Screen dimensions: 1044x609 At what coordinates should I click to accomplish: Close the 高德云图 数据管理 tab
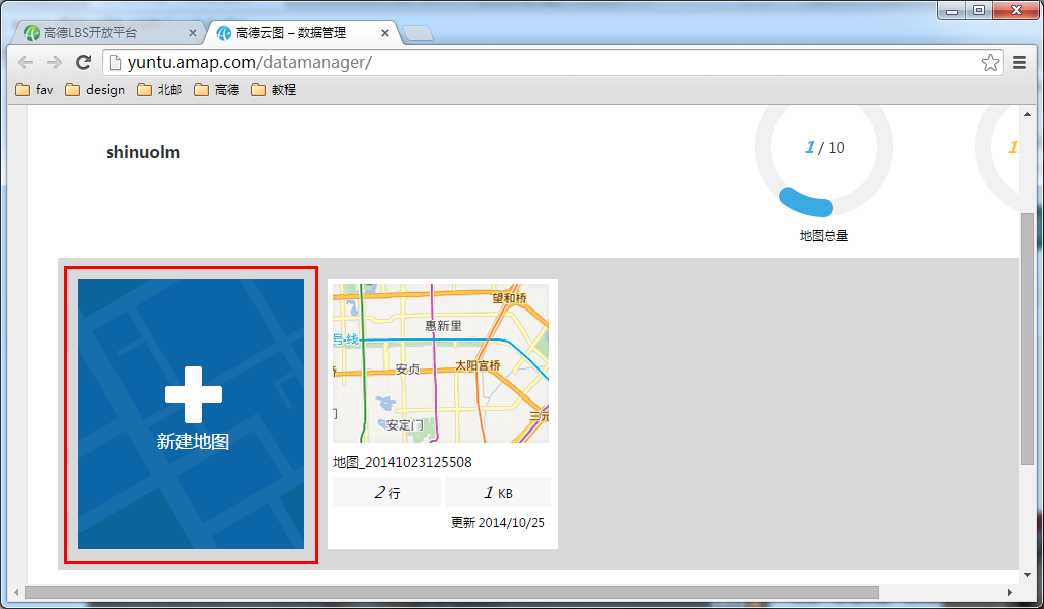385,33
